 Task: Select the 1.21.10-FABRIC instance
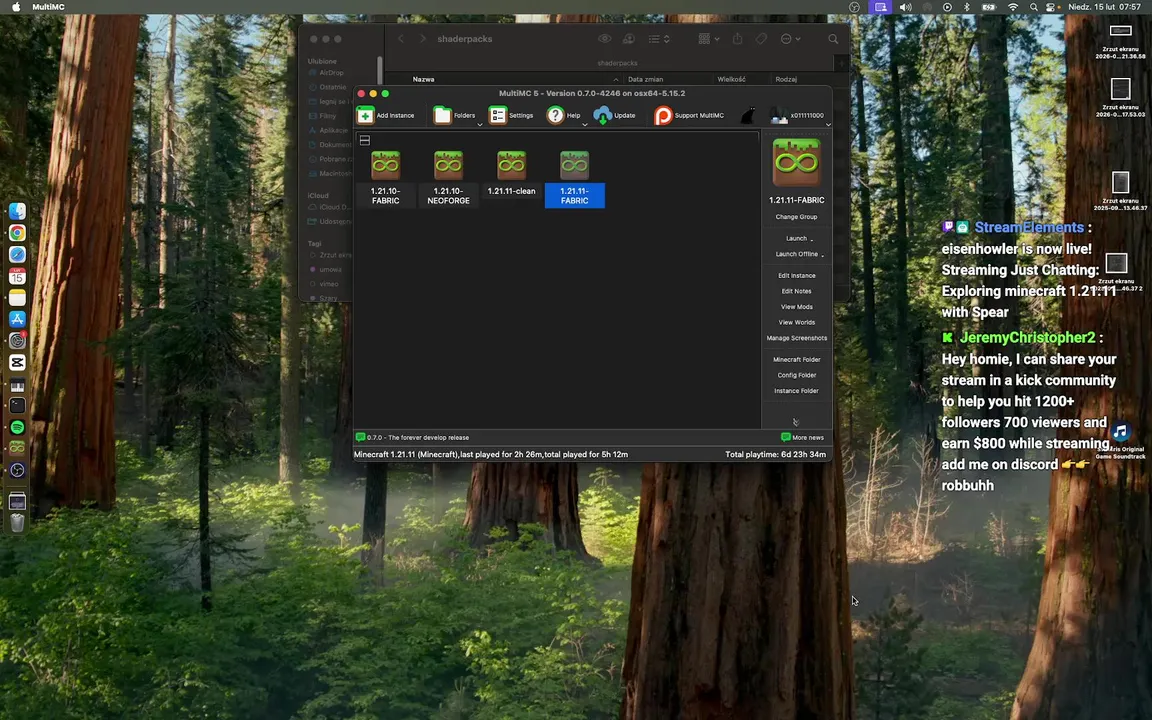(x=385, y=179)
